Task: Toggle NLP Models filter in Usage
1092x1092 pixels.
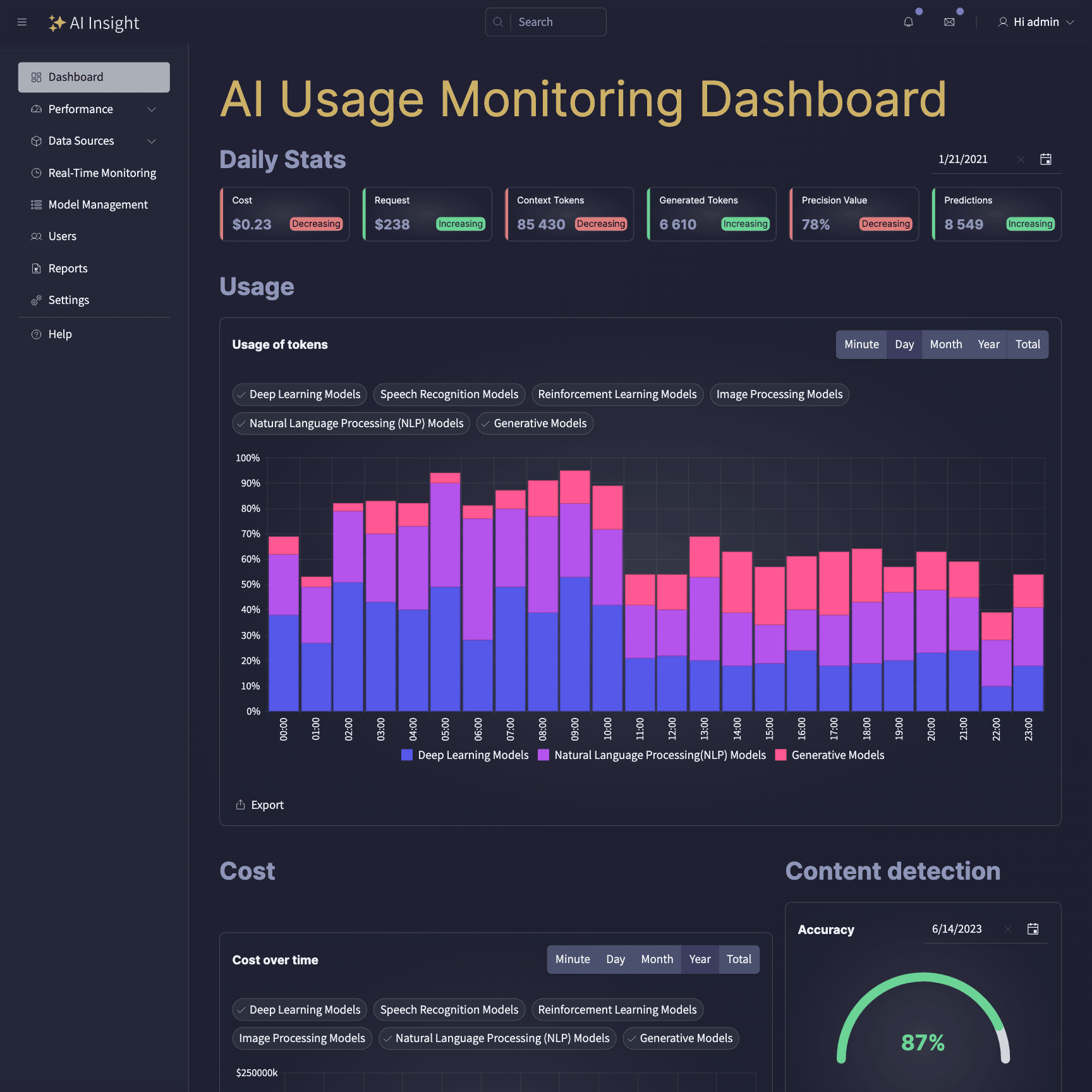Action: pos(351,423)
